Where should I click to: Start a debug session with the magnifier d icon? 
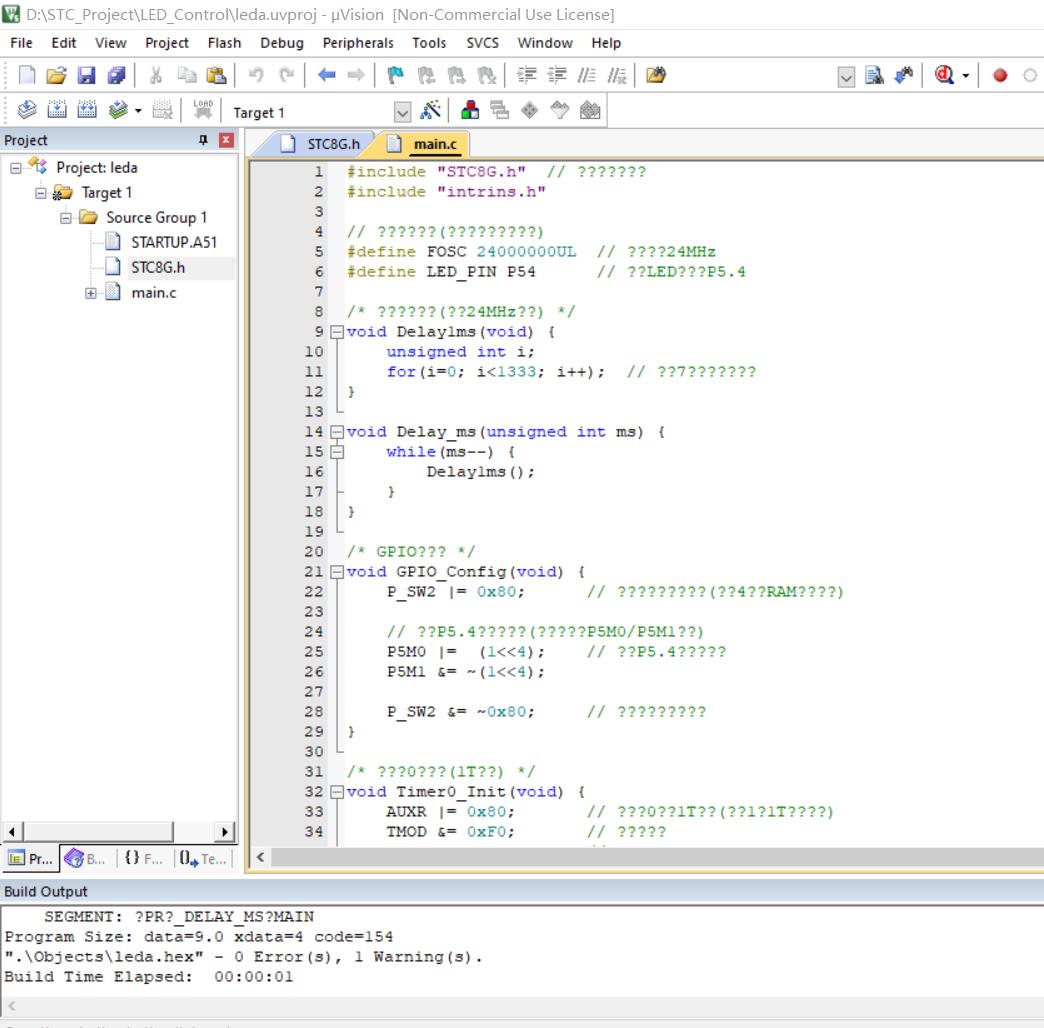944,75
